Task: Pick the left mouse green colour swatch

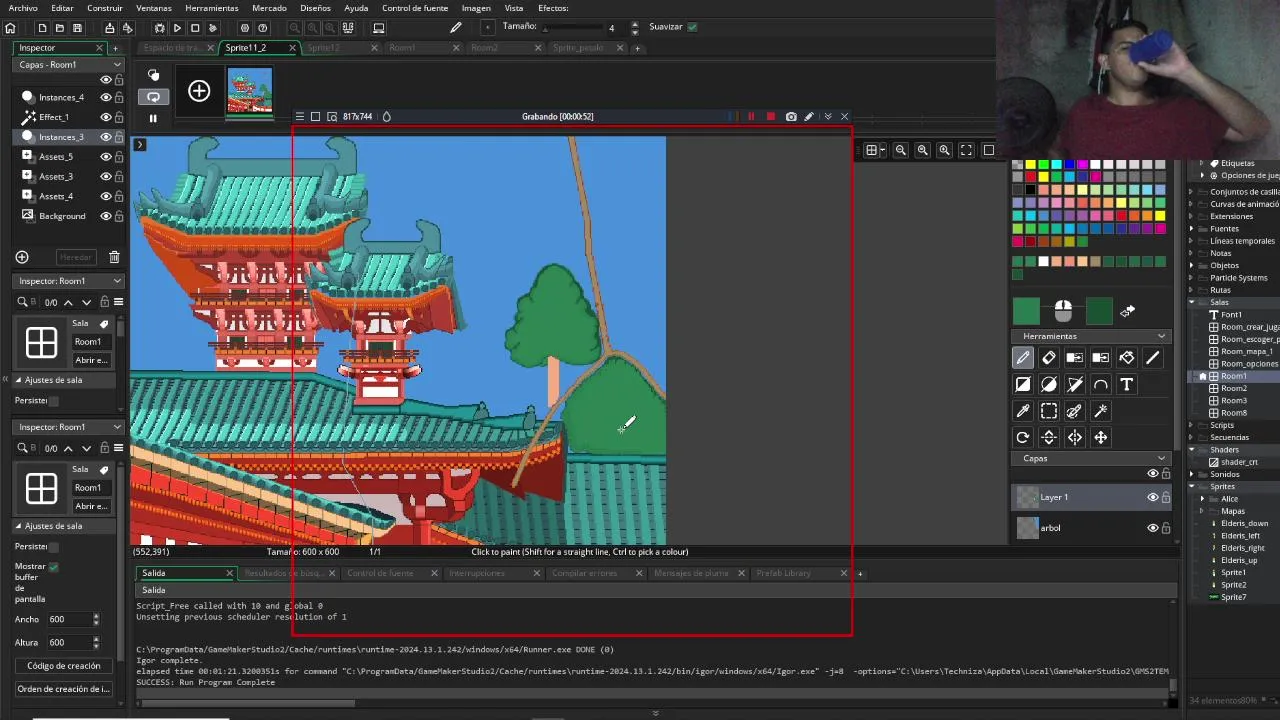Action: click(1026, 312)
